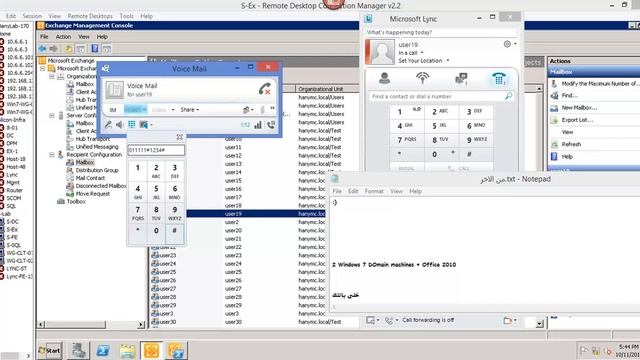Open Exchange console Action menu
The height and width of the screenshot is (360, 640).
pyautogui.click(x=63, y=37)
